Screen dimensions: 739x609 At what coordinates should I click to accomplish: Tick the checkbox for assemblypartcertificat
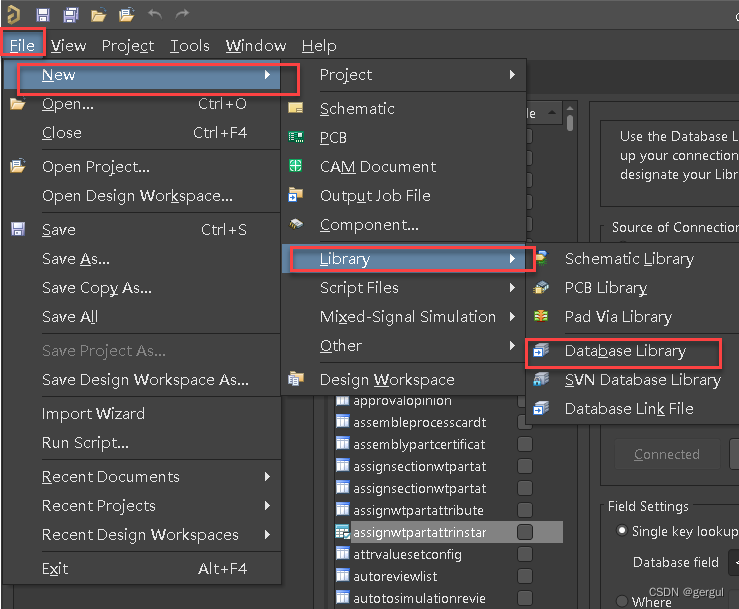tap(525, 444)
